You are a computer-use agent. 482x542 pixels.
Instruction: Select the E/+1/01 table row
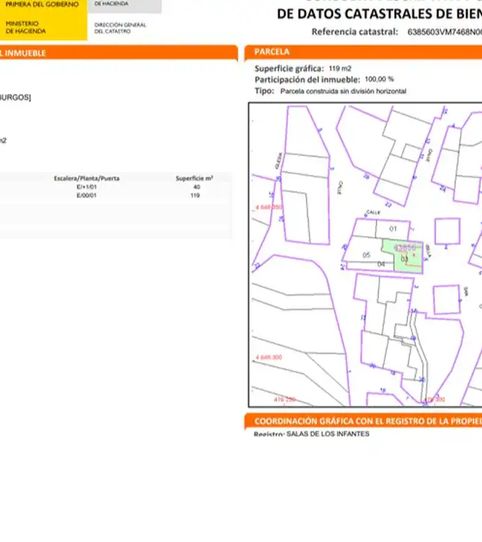(115, 187)
